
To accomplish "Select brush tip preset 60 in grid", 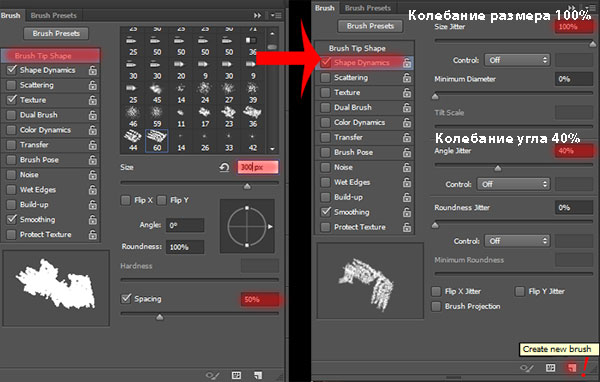I will (157, 140).
